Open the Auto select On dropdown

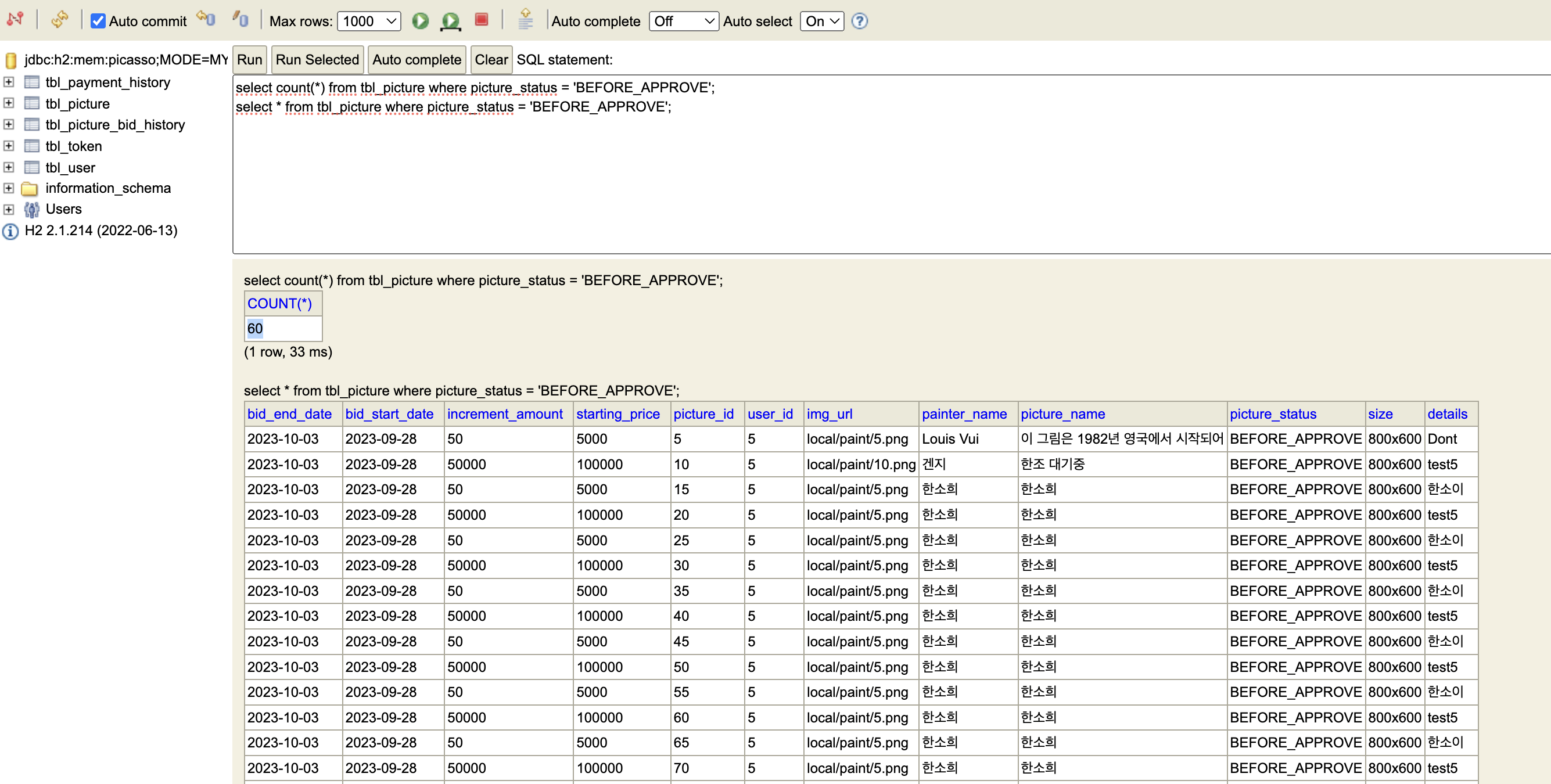point(821,21)
